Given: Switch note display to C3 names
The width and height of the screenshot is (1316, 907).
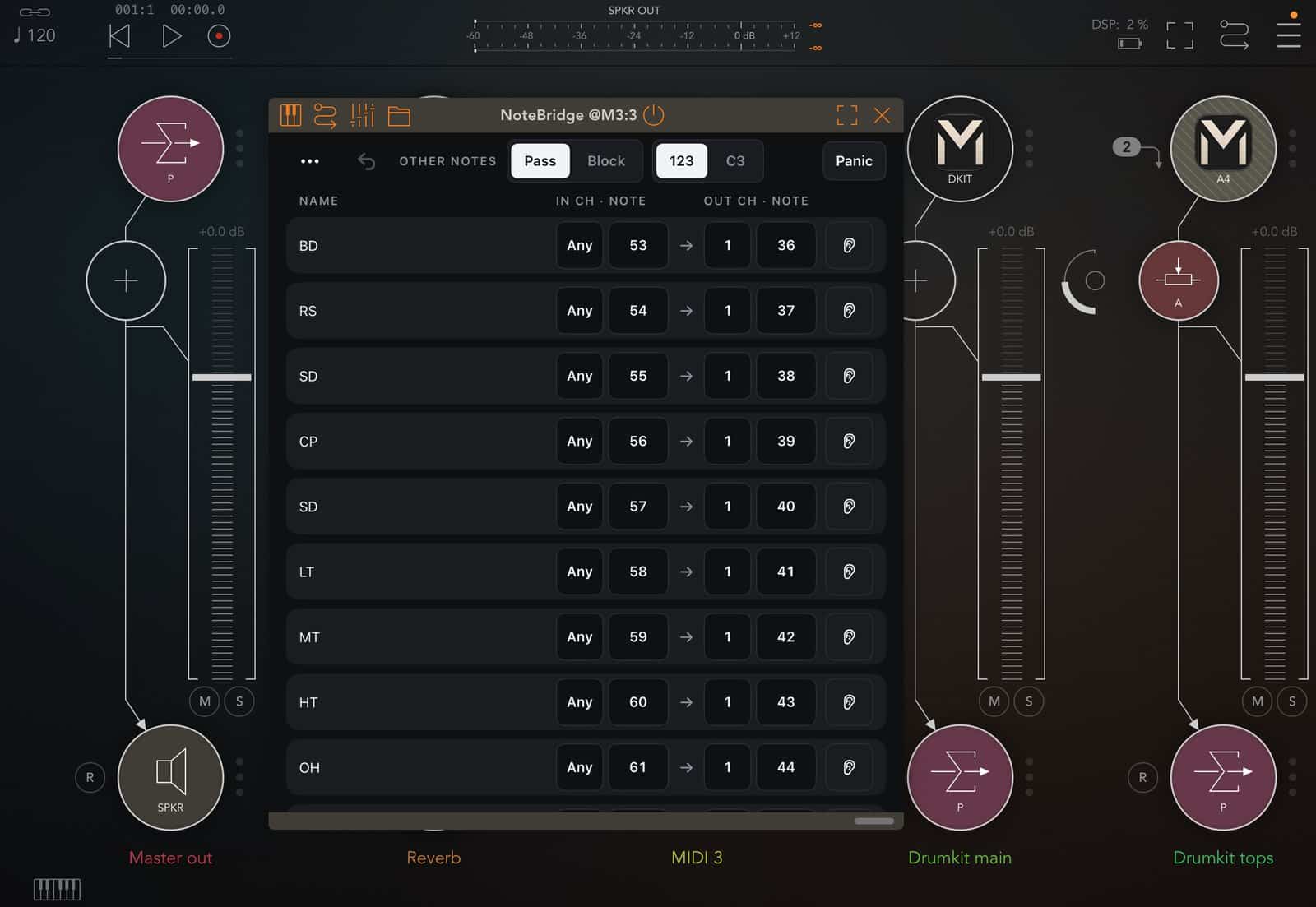Looking at the screenshot, I should (735, 161).
